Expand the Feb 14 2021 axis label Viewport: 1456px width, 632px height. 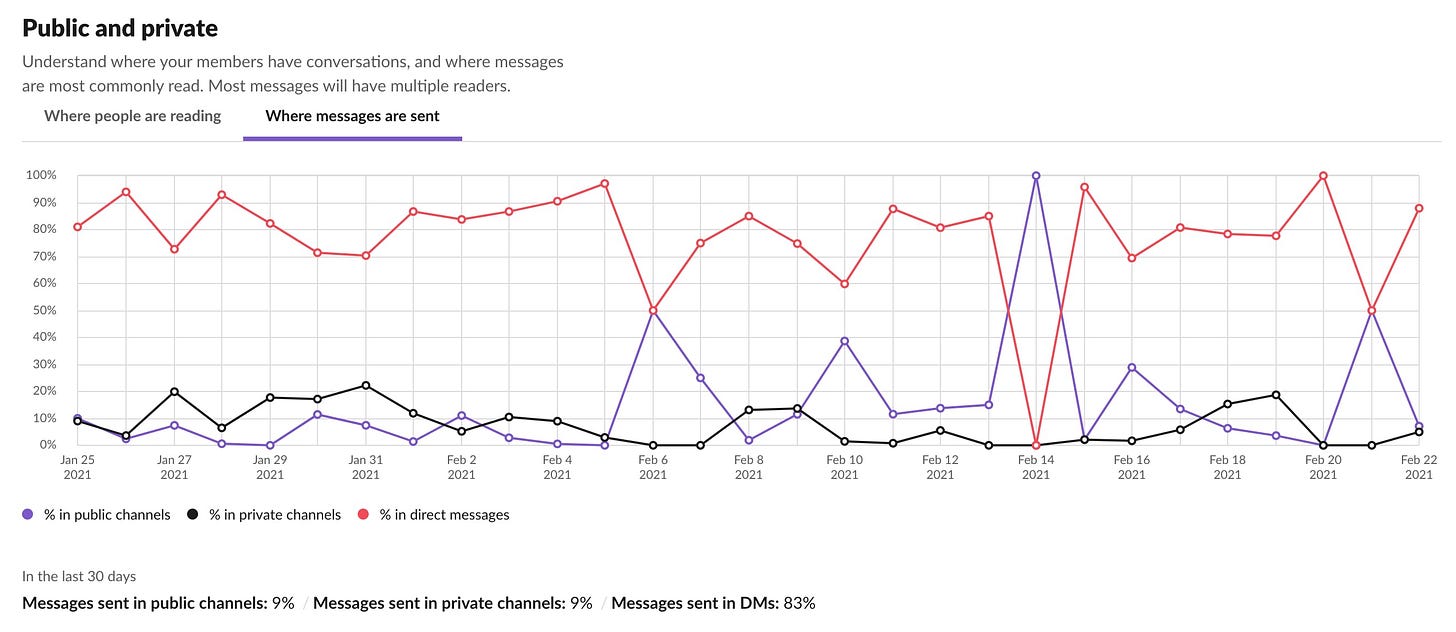1035,466
